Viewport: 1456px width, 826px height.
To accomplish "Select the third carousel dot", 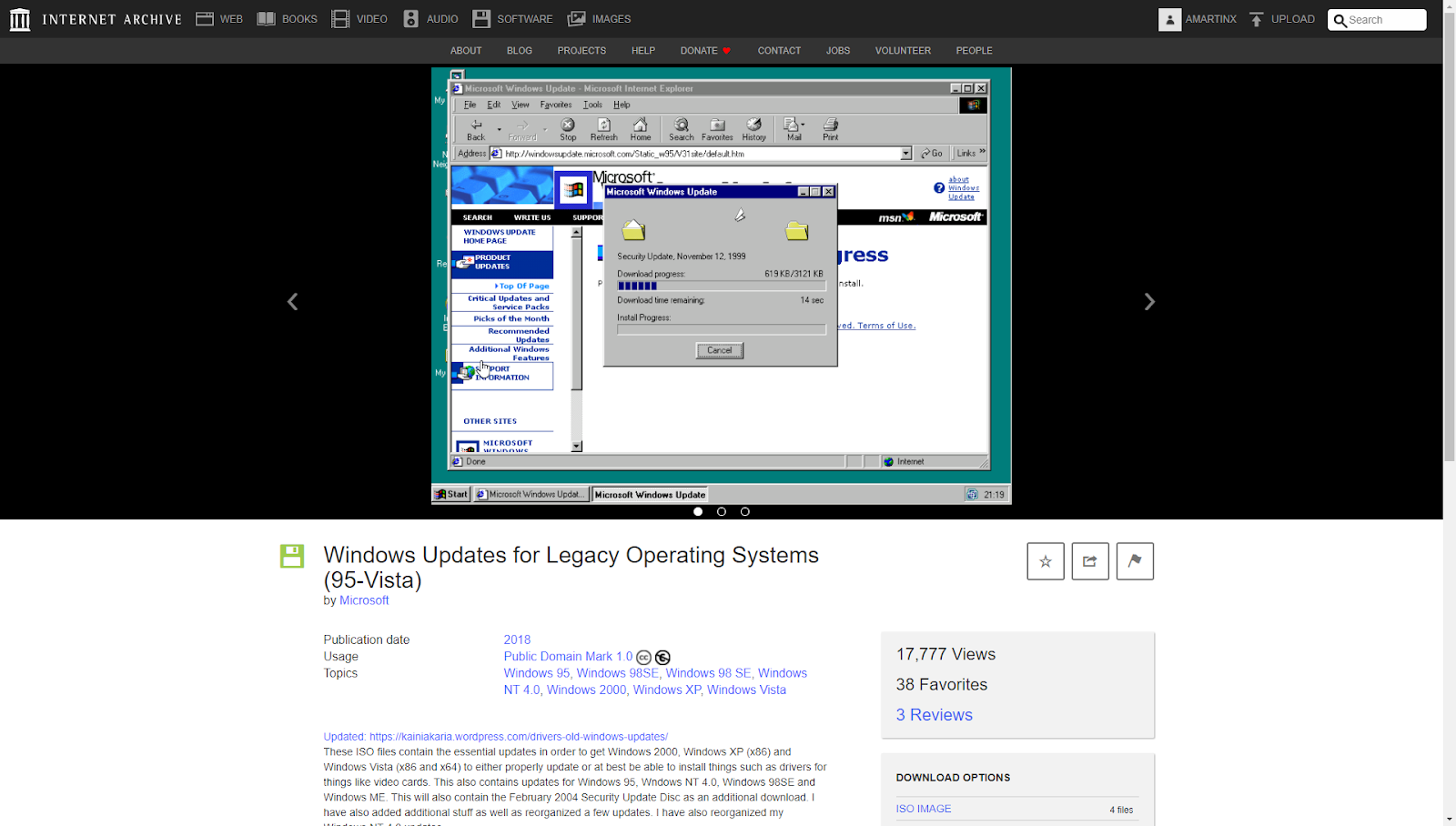I will pyautogui.click(x=745, y=511).
